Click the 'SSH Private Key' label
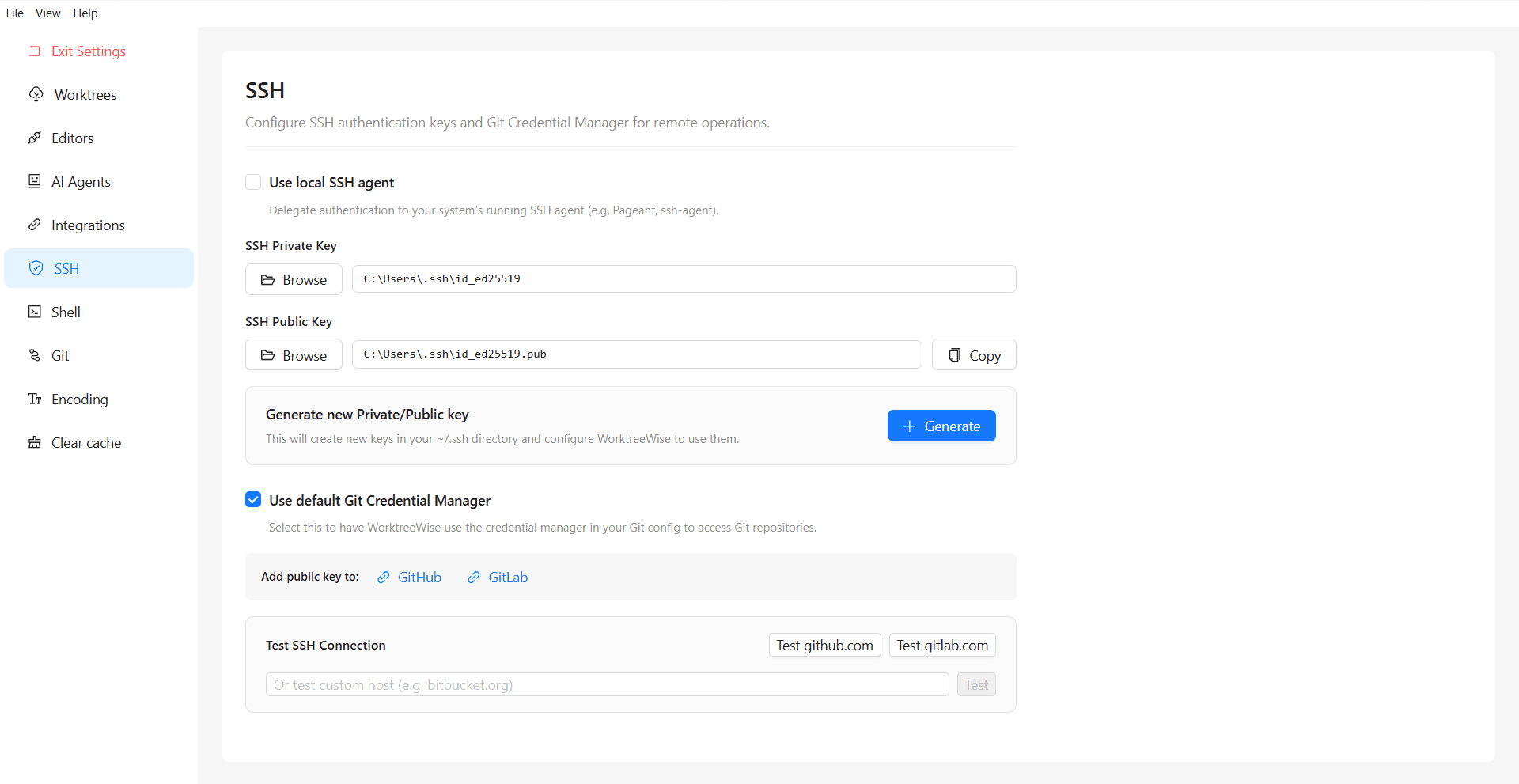Image resolution: width=1519 pixels, height=784 pixels. click(291, 246)
